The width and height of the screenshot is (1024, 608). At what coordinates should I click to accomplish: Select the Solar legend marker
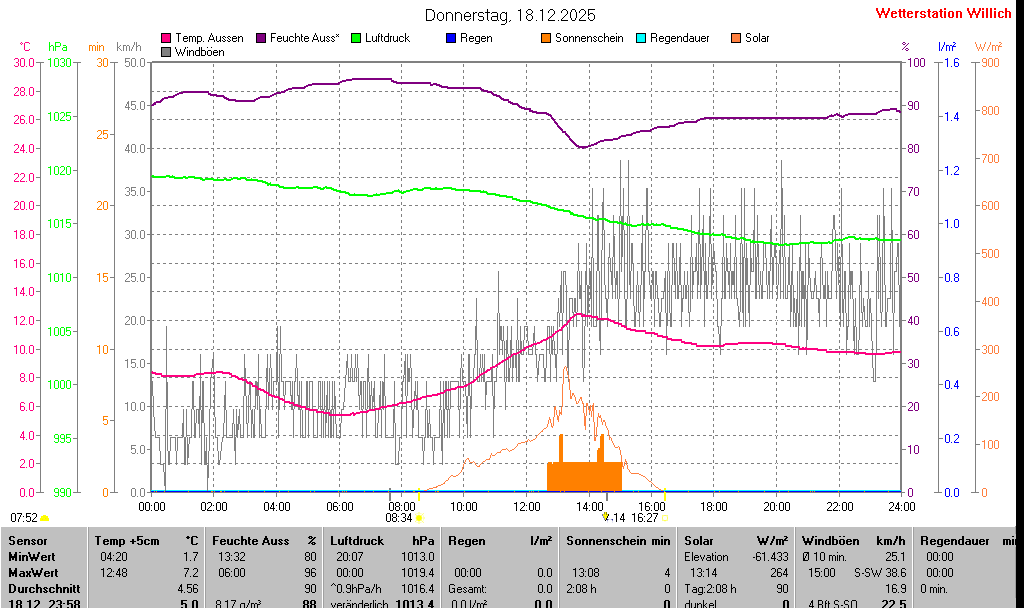point(736,38)
